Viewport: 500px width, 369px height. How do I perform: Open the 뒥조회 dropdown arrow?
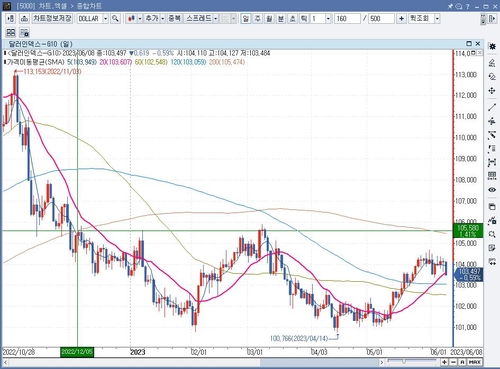[x=437, y=19]
